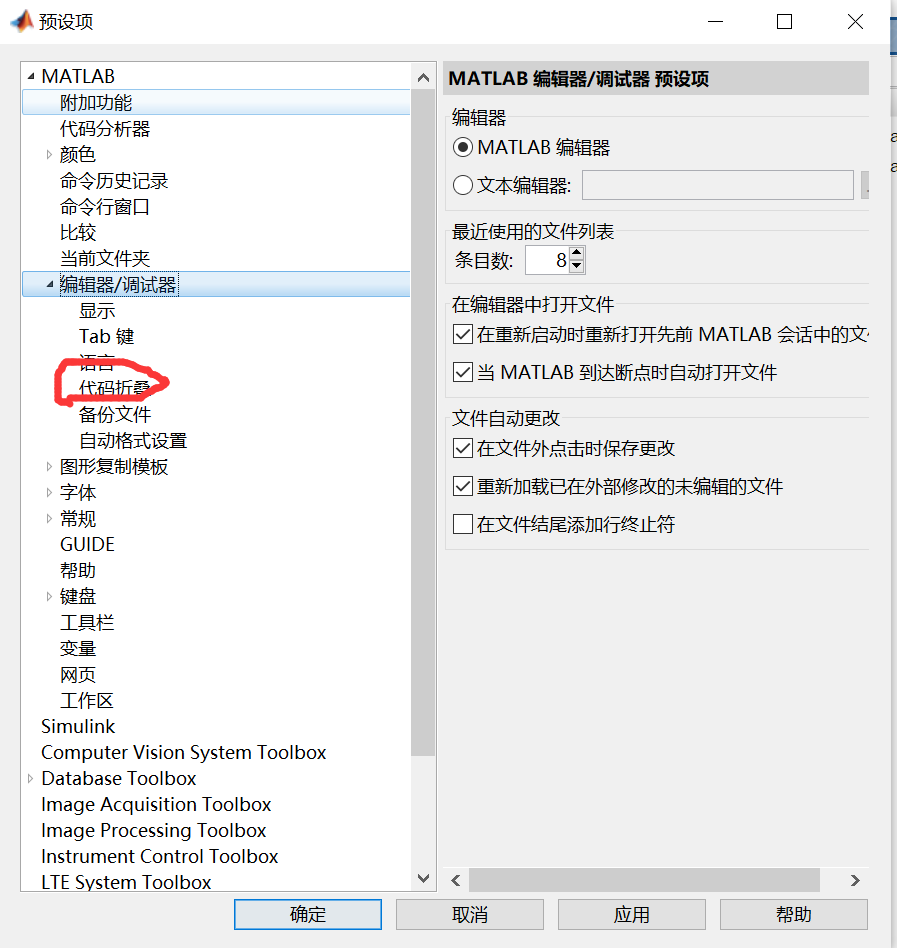
Task: Select 工作区 in the tree
Action: (86, 701)
